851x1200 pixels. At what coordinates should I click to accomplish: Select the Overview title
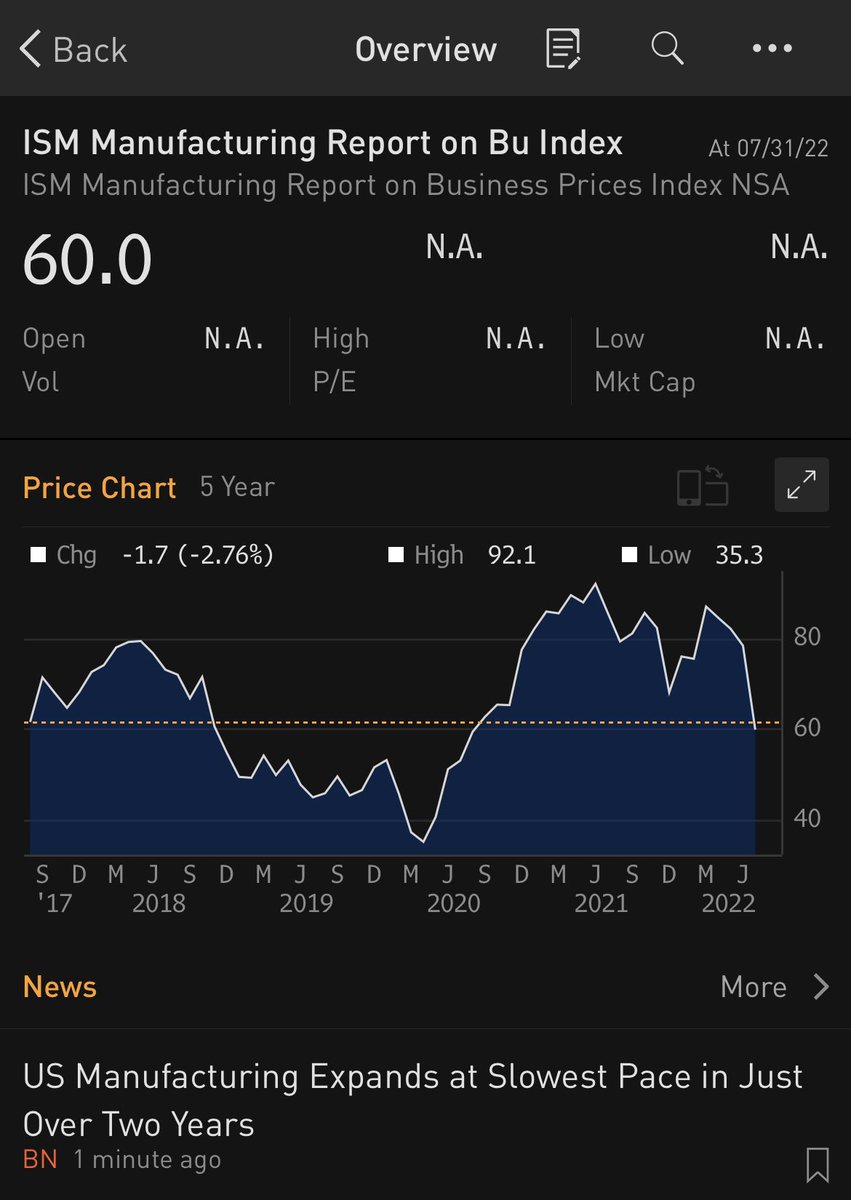coord(426,49)
